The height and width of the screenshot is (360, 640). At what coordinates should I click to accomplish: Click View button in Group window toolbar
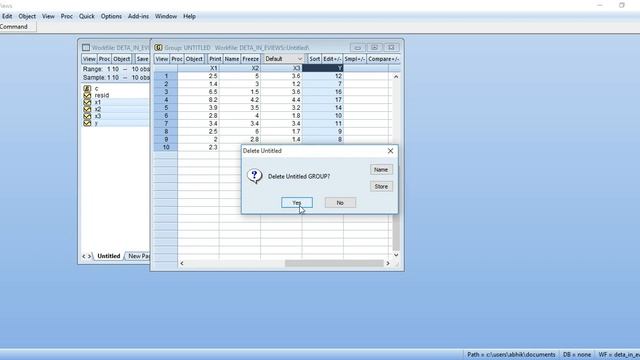click(x=162, y=59)
